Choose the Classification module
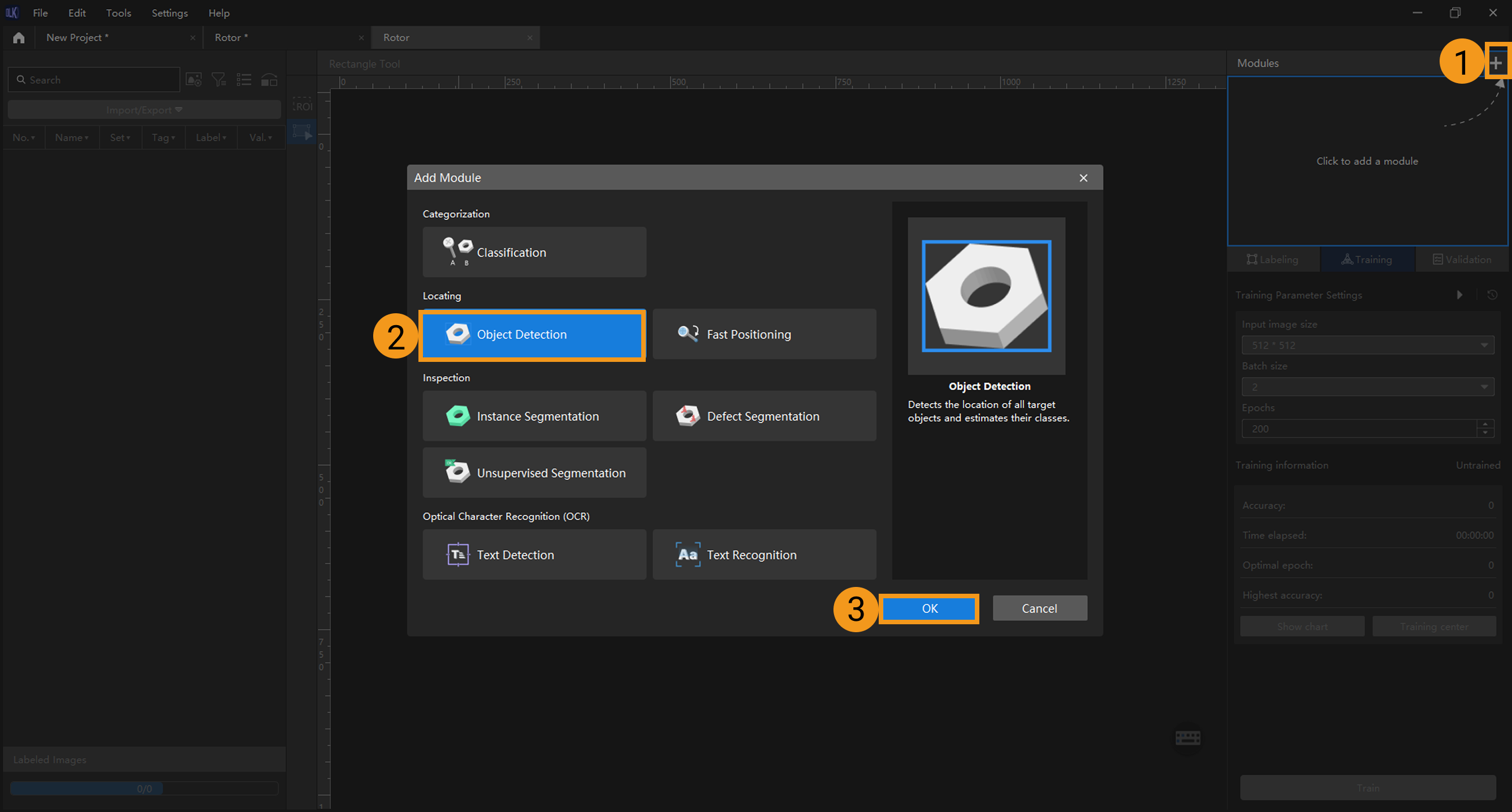1512x812 pixels. pyautogui.click(x=534, y=252)
